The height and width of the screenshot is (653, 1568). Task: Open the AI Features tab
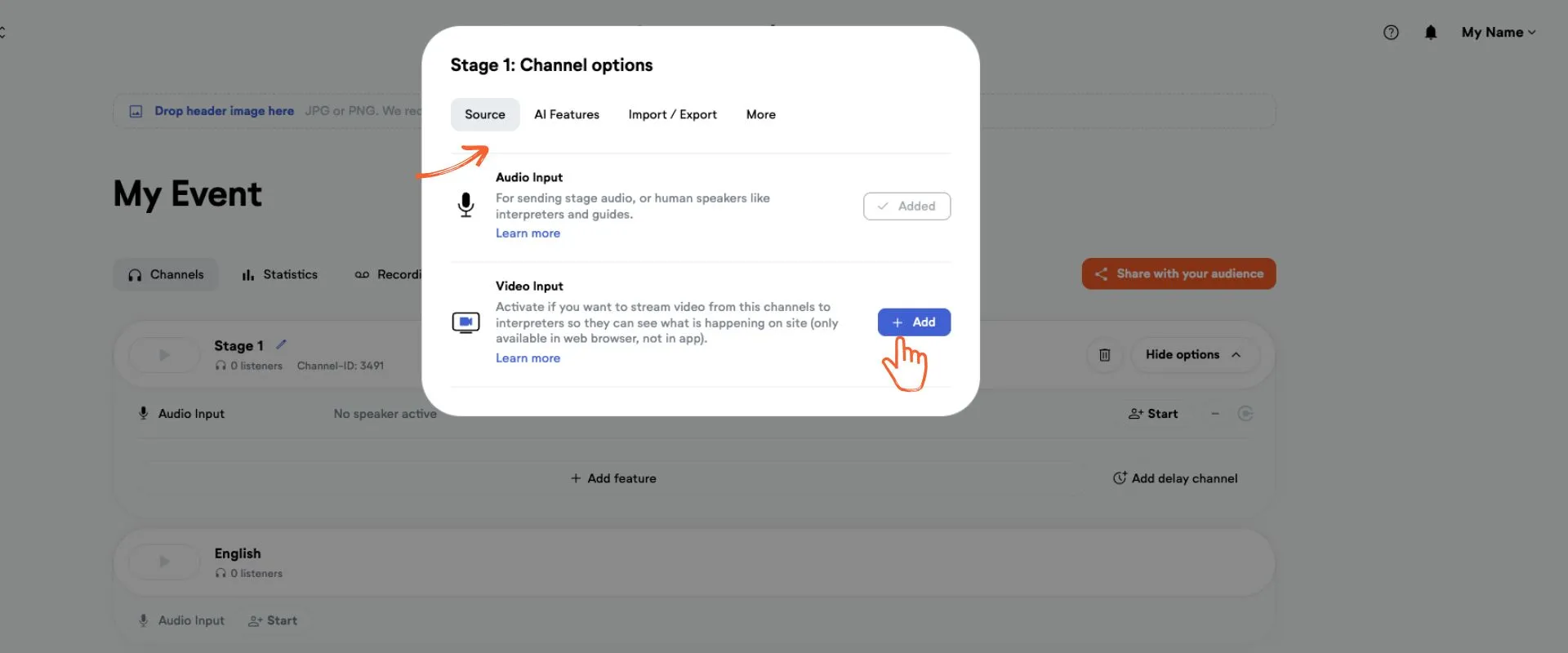pos(567,114)
